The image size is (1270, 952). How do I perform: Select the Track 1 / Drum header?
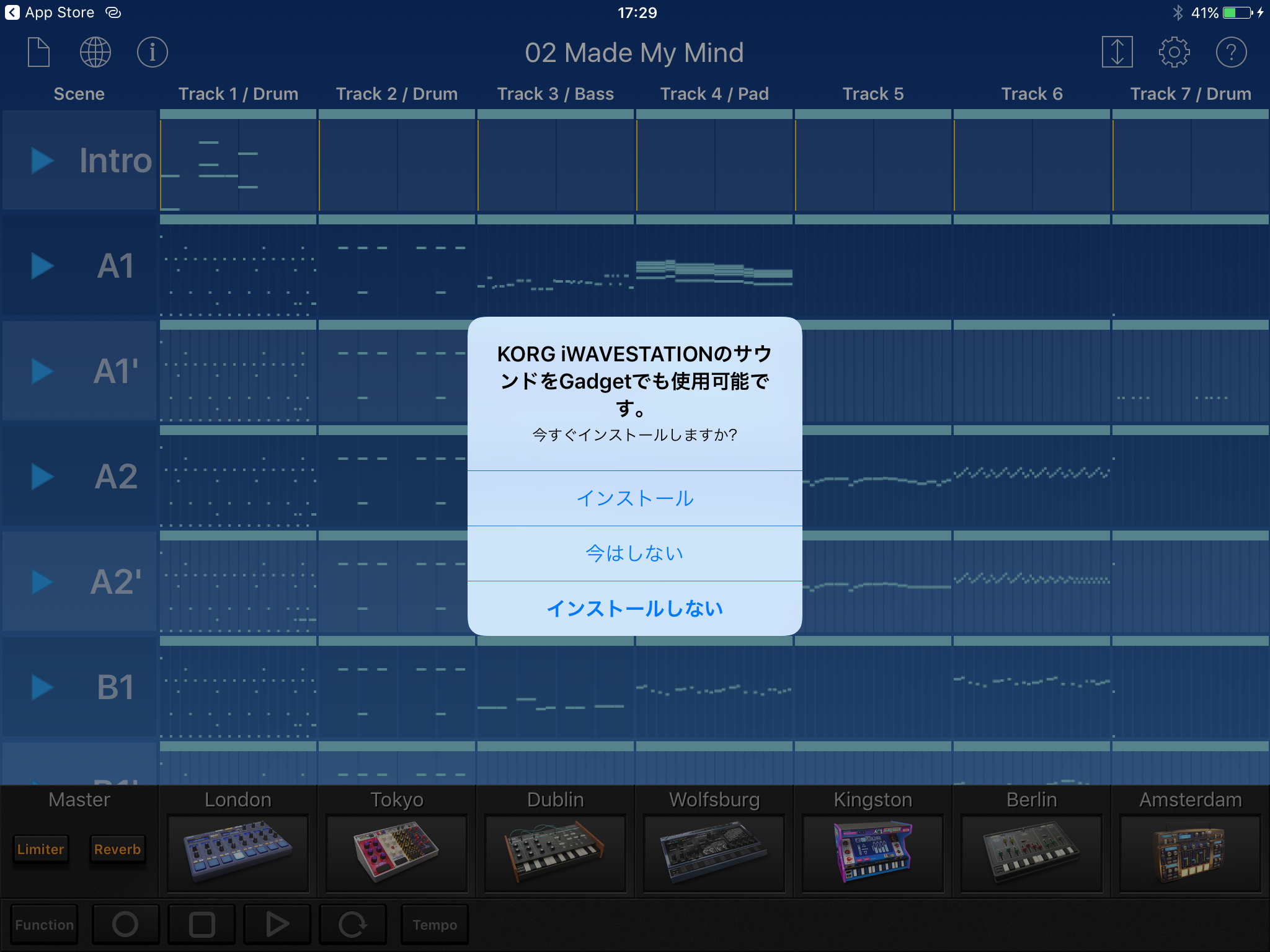238,94
